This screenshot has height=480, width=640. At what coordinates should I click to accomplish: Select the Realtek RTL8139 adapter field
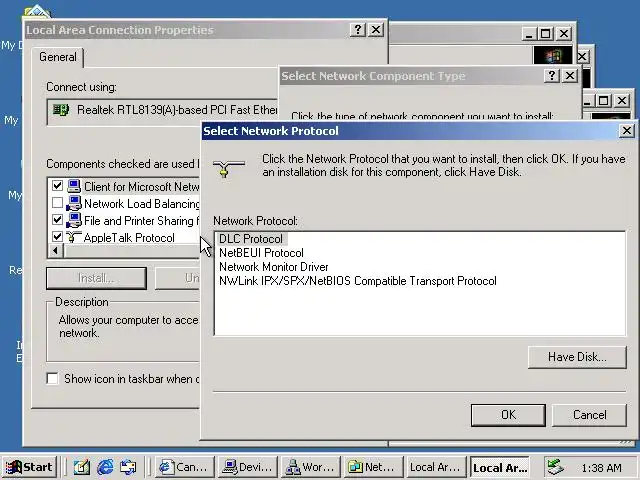click(x=162, y=110)
